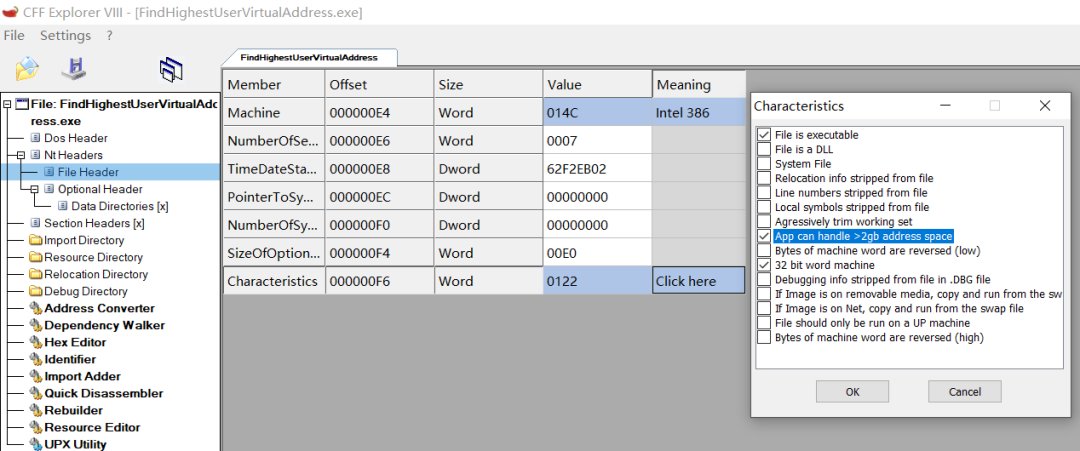Click the Section Headers node icon
Image resolution: width=1080 pixels, height=451 pixels.
click(x=36, y=223)
